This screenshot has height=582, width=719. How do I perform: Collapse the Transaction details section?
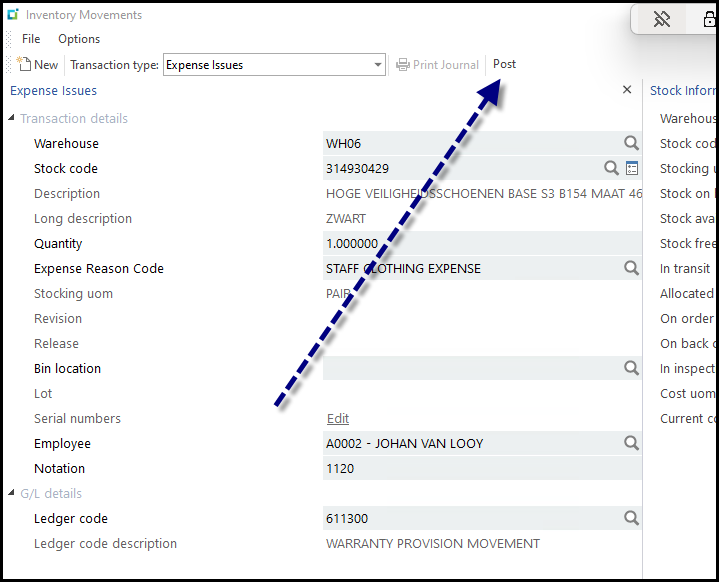pyautogui.click(x=12, y=118)
